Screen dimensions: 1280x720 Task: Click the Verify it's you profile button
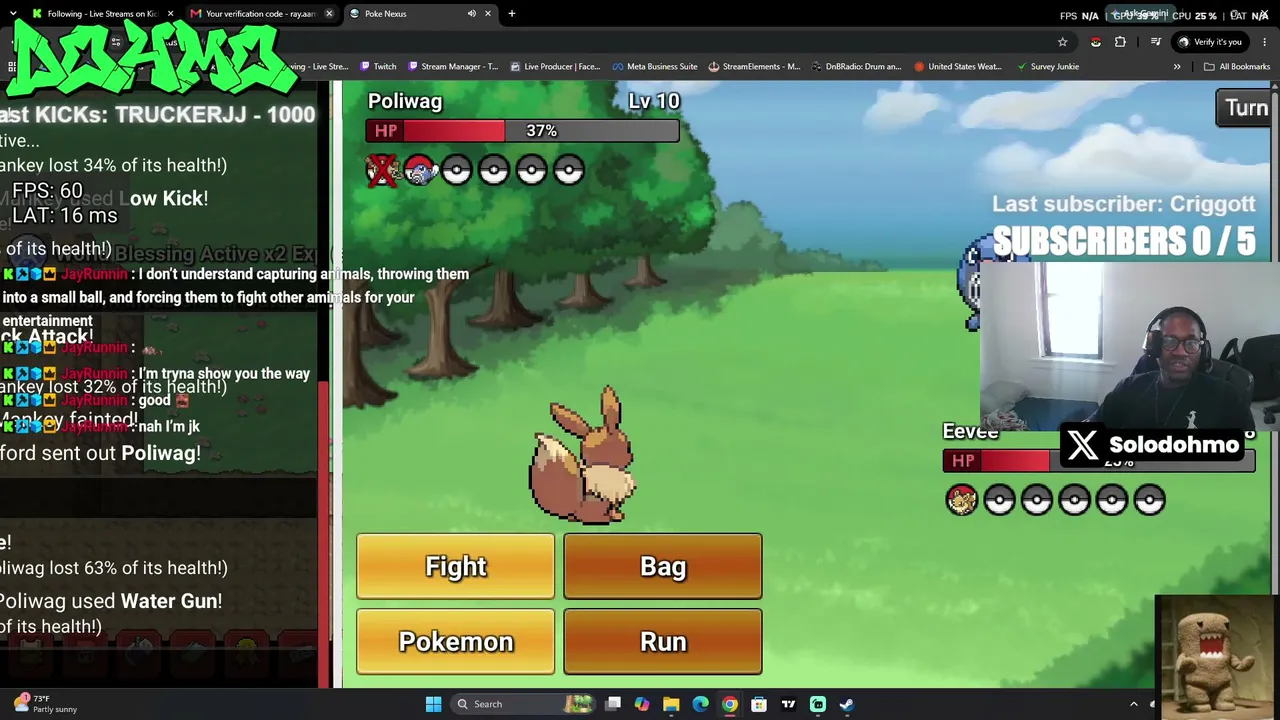1210,42
